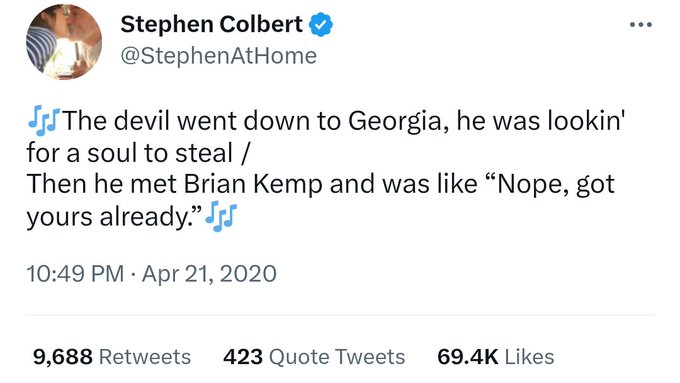680x383 pixels.
Task: Click the words "Then he met"
Action: pos(102,184)
